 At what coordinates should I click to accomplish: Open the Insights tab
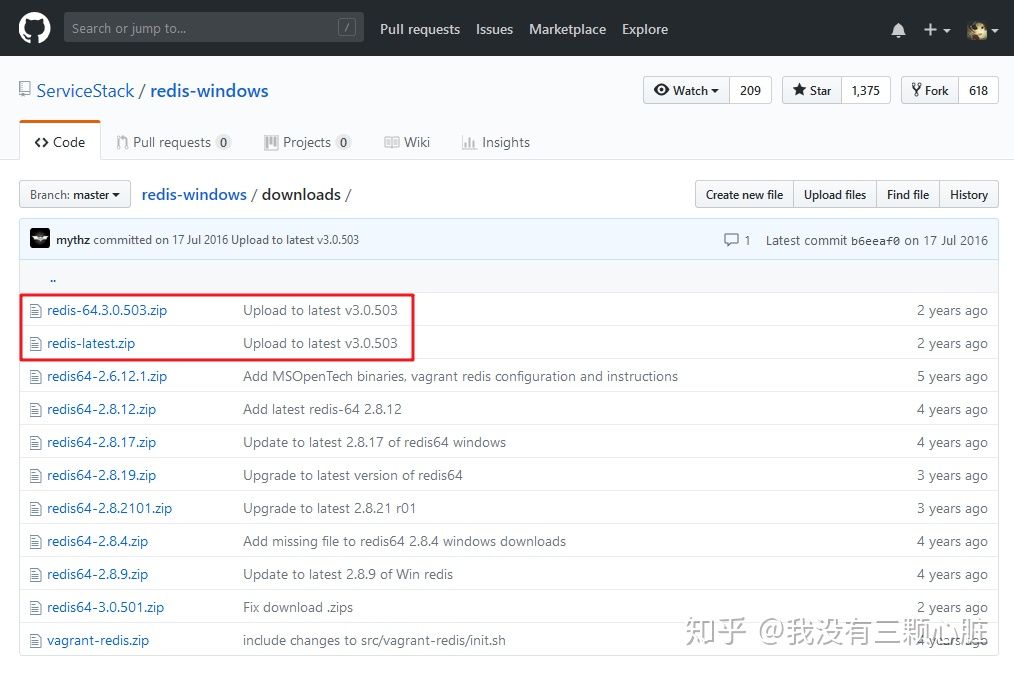coord(496,142)
